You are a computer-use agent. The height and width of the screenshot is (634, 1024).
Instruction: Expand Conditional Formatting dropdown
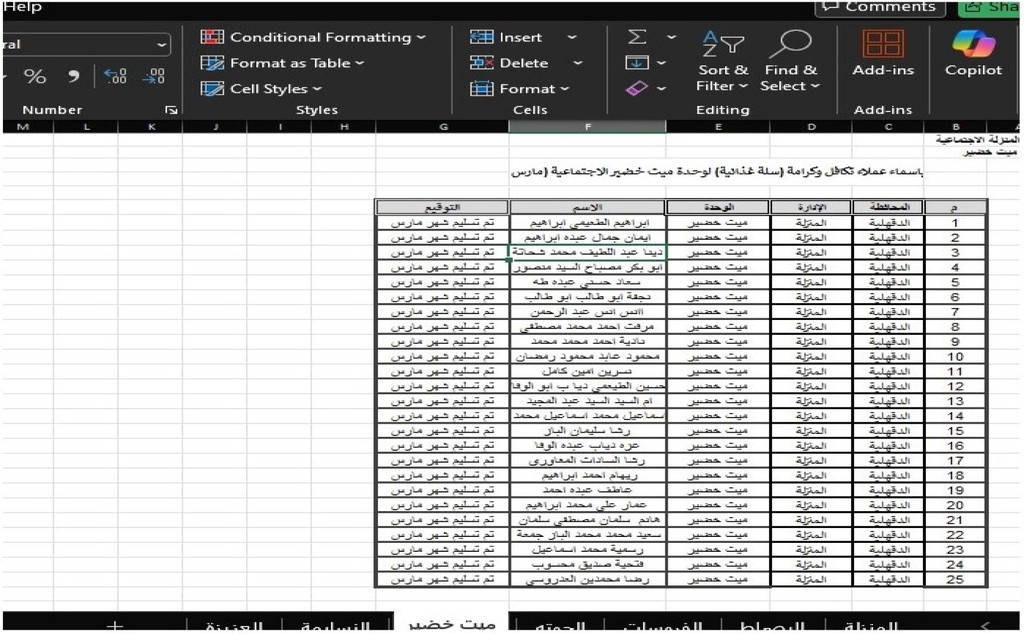tap(314, 37)
